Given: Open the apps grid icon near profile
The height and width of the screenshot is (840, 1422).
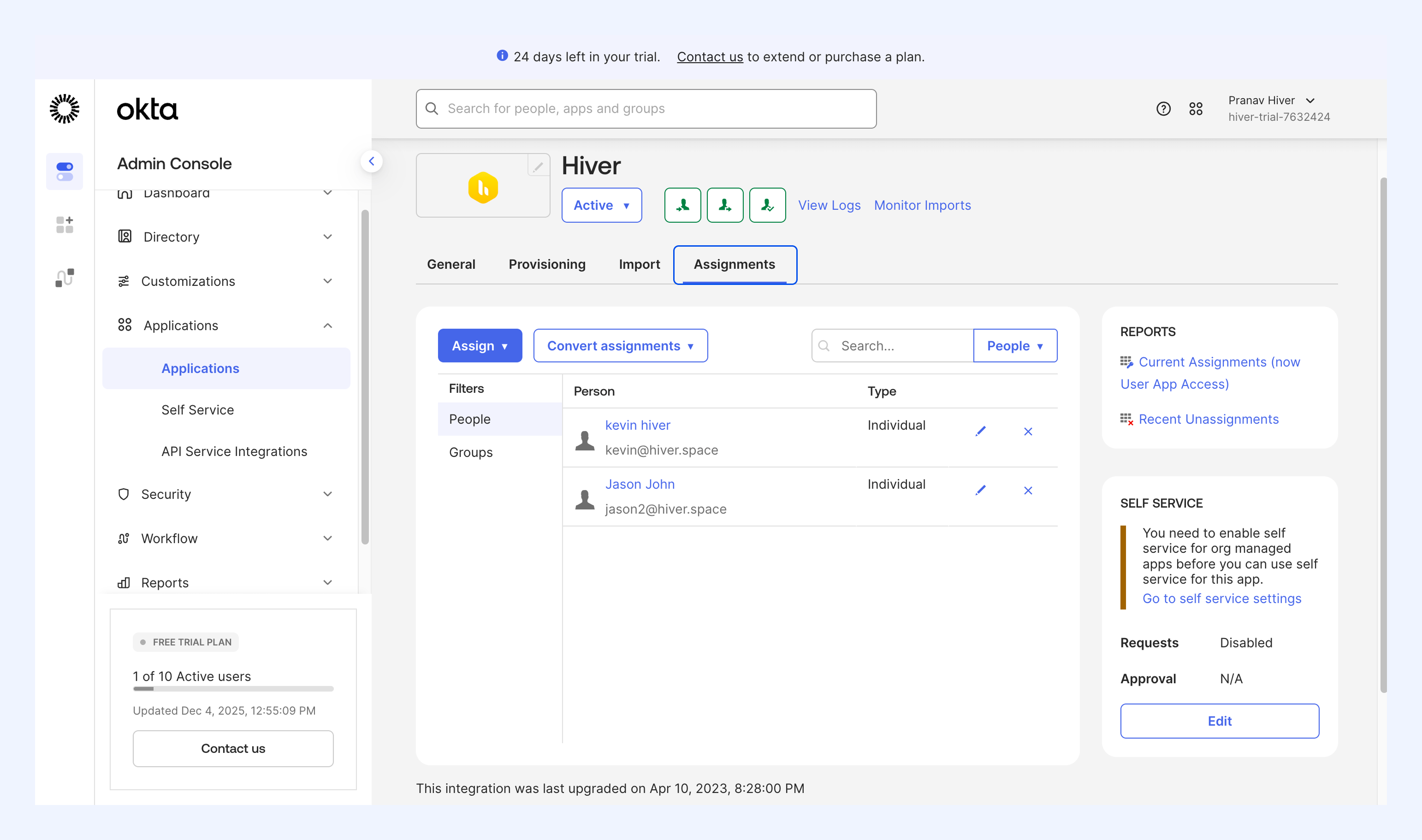Looking at the screenshot, I should point(1196,109).
